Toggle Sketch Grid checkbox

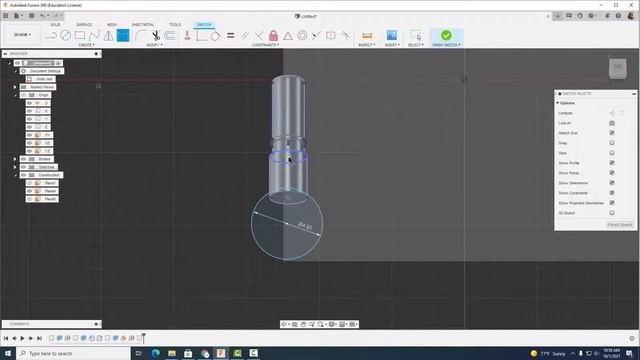pos(612,133)
